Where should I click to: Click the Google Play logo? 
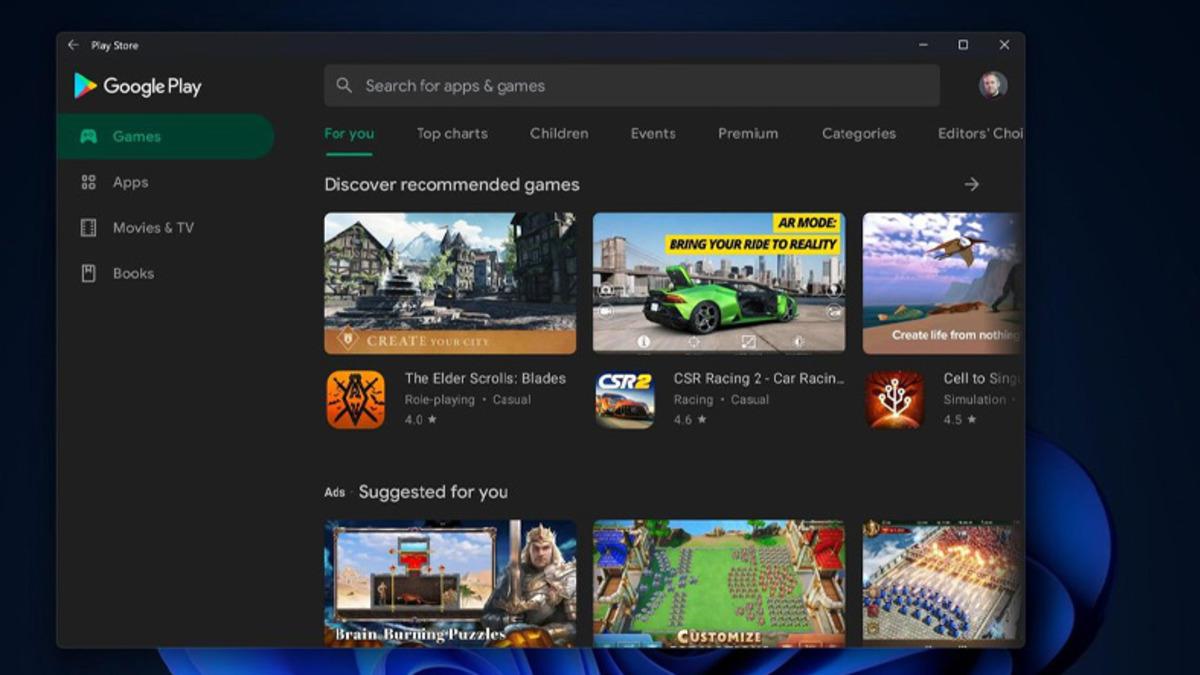(x=138, y=86)
